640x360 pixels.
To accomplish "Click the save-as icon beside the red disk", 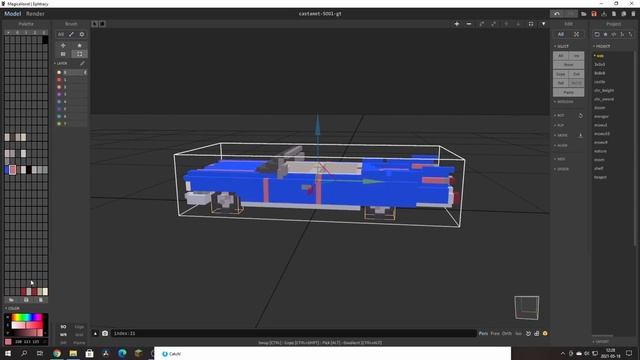I will pyautogui.click(x=604, y=14).
